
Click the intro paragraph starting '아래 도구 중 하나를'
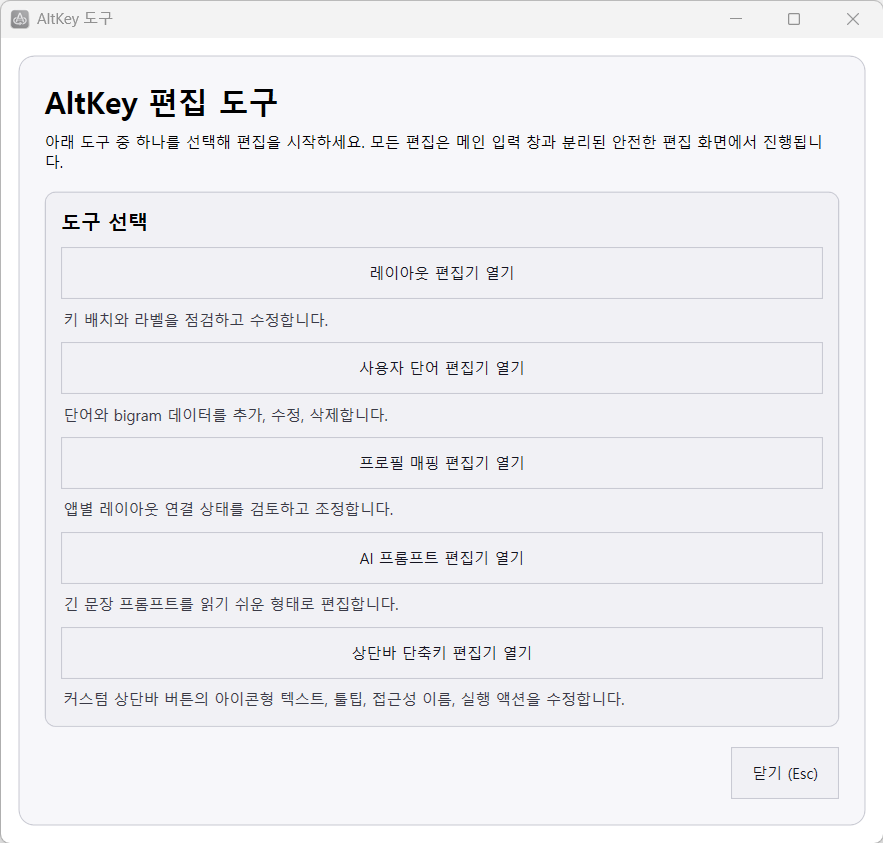pos(434,151)
